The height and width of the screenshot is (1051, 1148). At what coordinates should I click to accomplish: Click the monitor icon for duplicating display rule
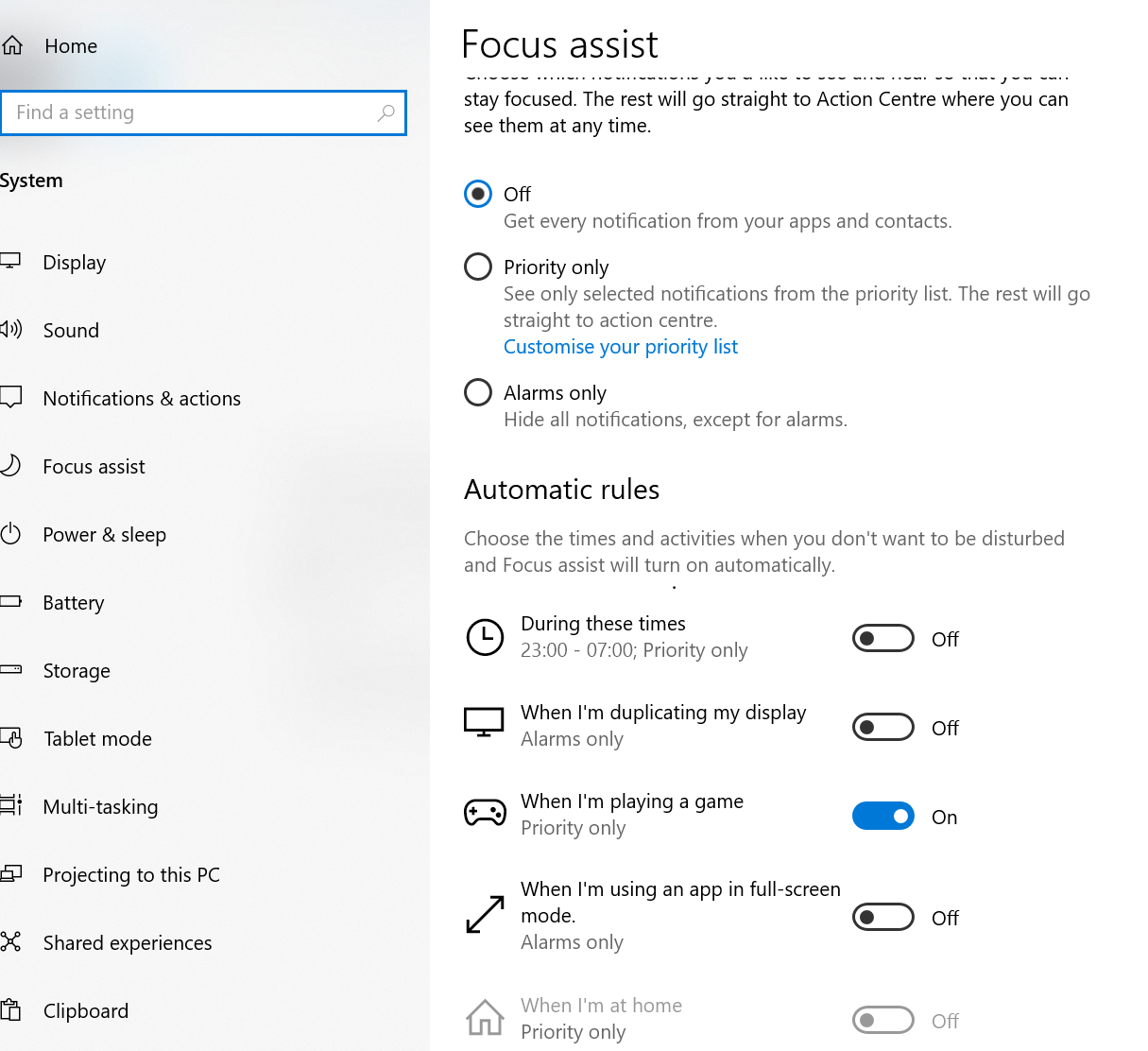[485, 721]
